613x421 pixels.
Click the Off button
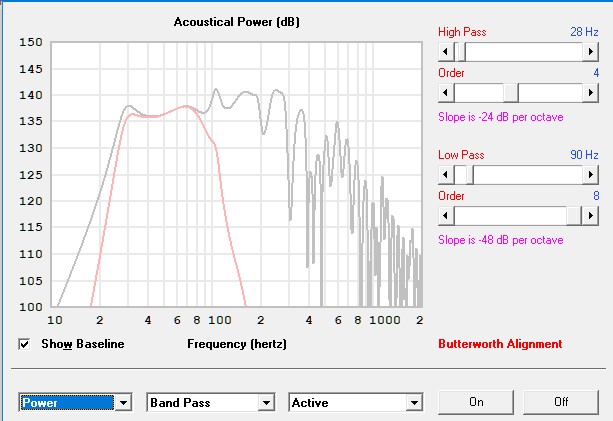(561, 402)
